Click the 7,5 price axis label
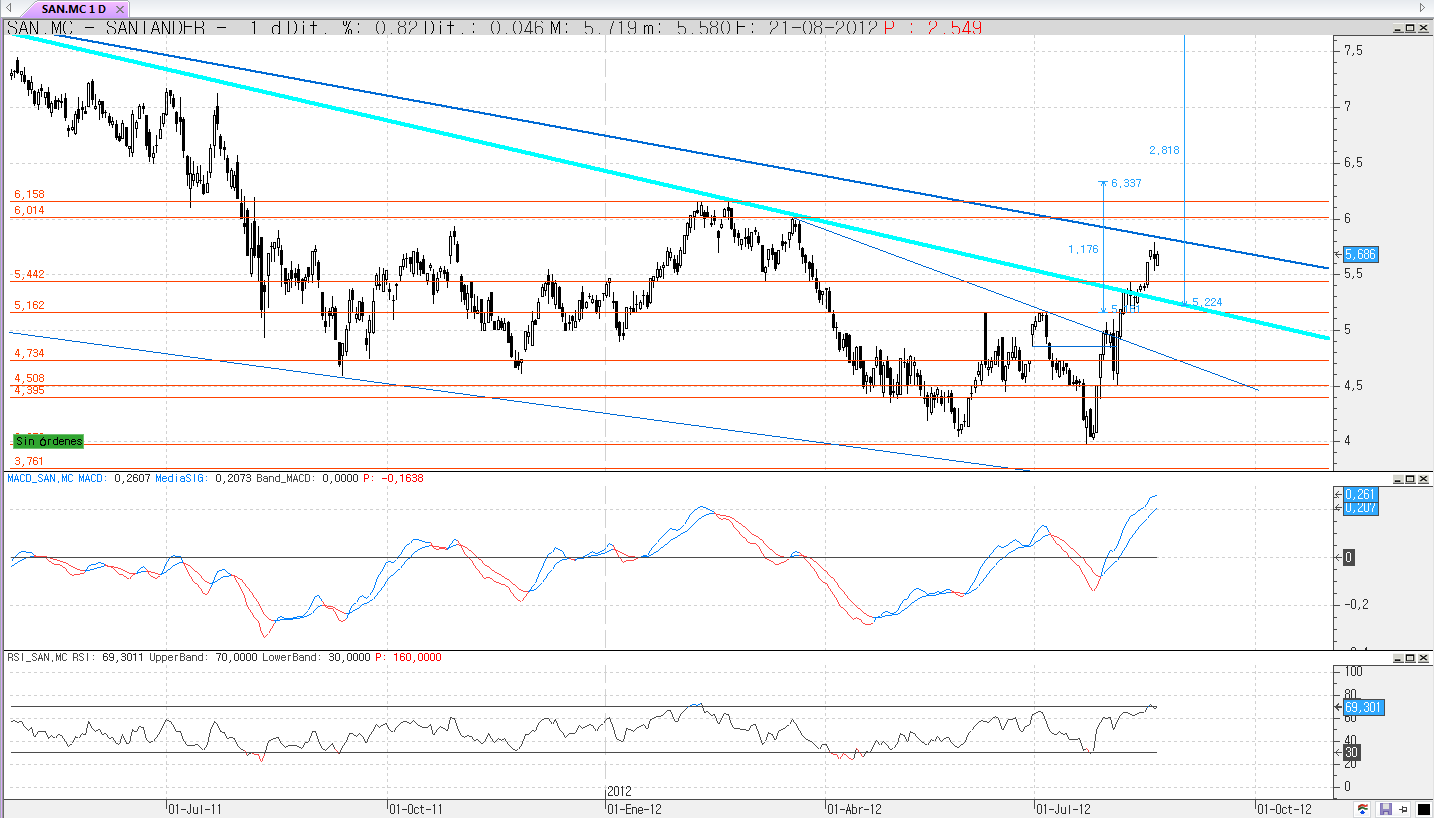Screen dimensions: 1434x818 point(1352,50)
